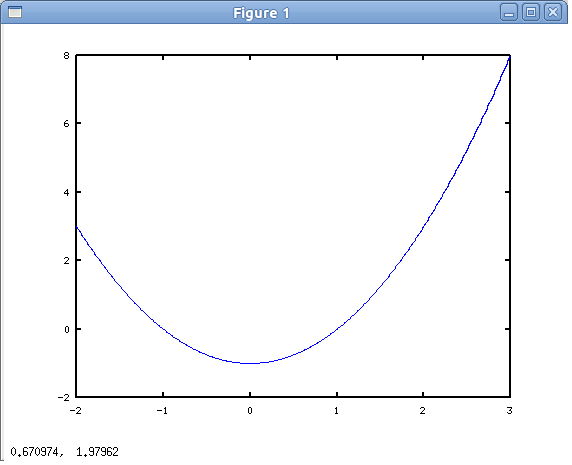Maximize the Figure 1 window
Image resolution: width=572 pixels, height=465 pixels.
[531, 13]
